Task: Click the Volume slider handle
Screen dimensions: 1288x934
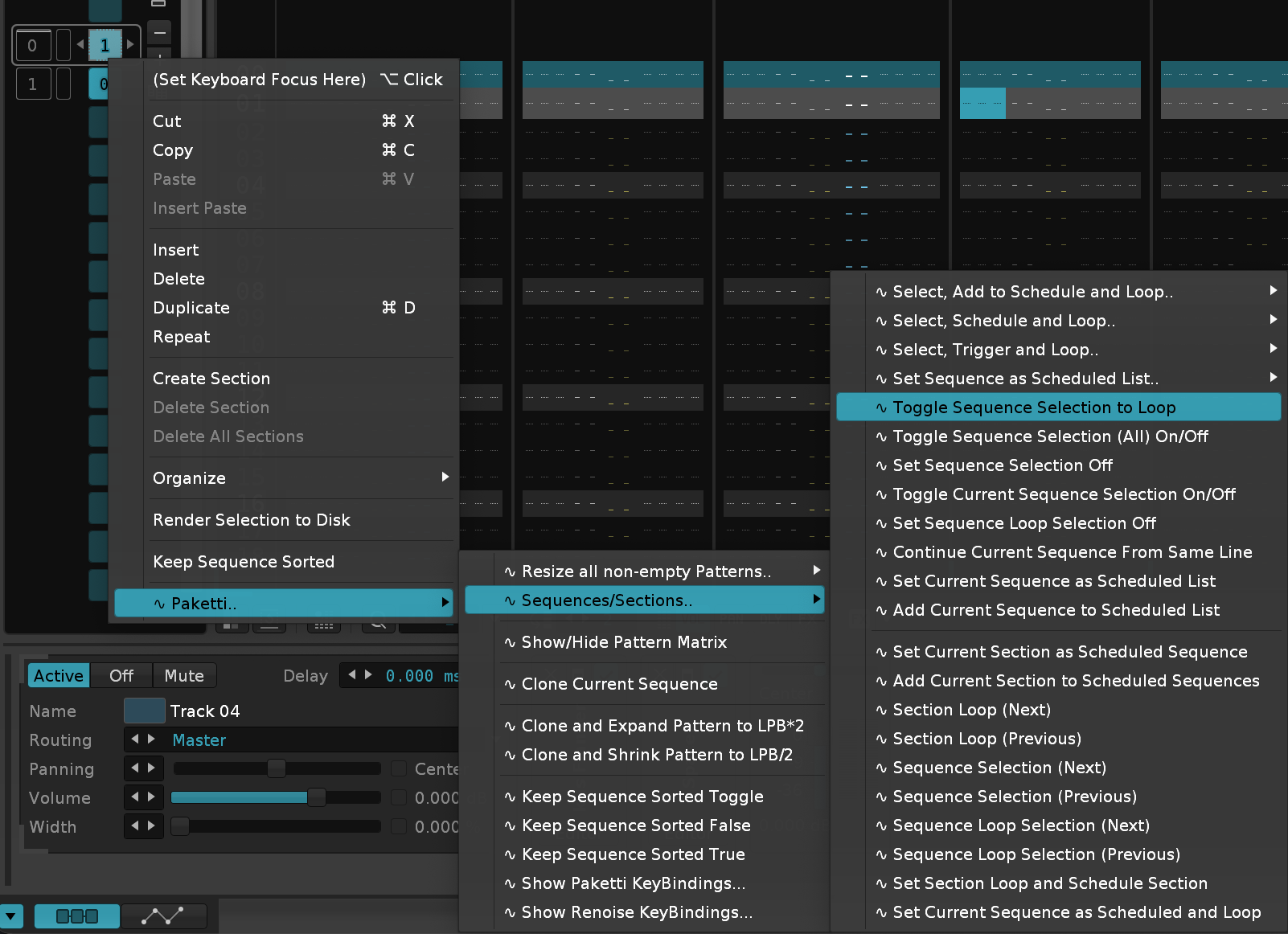Action: (316, 797)
